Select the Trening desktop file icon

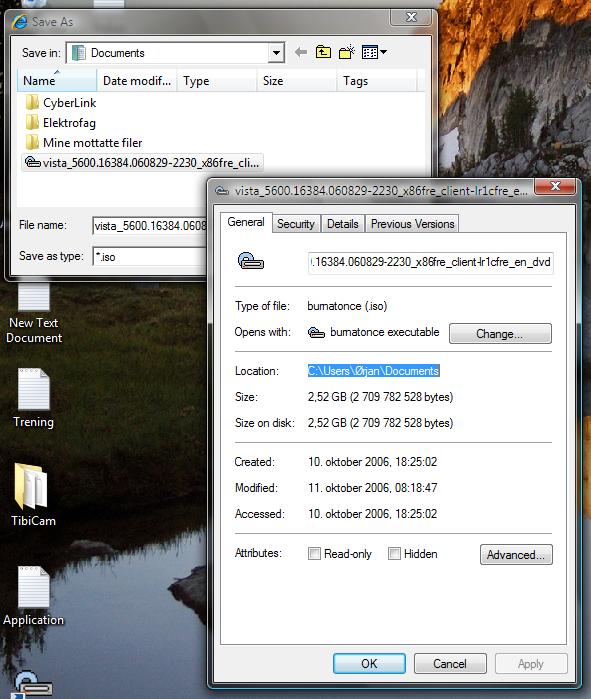point(33,398)
